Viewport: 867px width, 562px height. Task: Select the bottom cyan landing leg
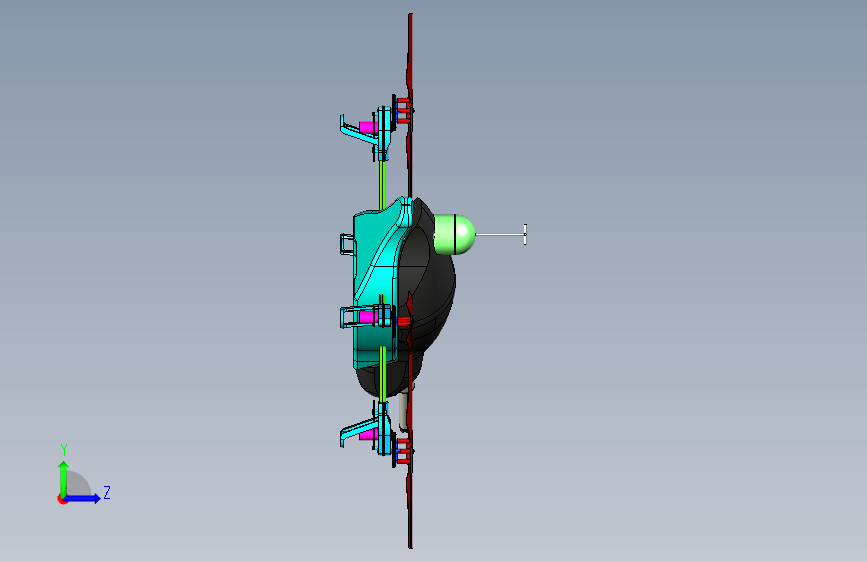pos(357,431)
